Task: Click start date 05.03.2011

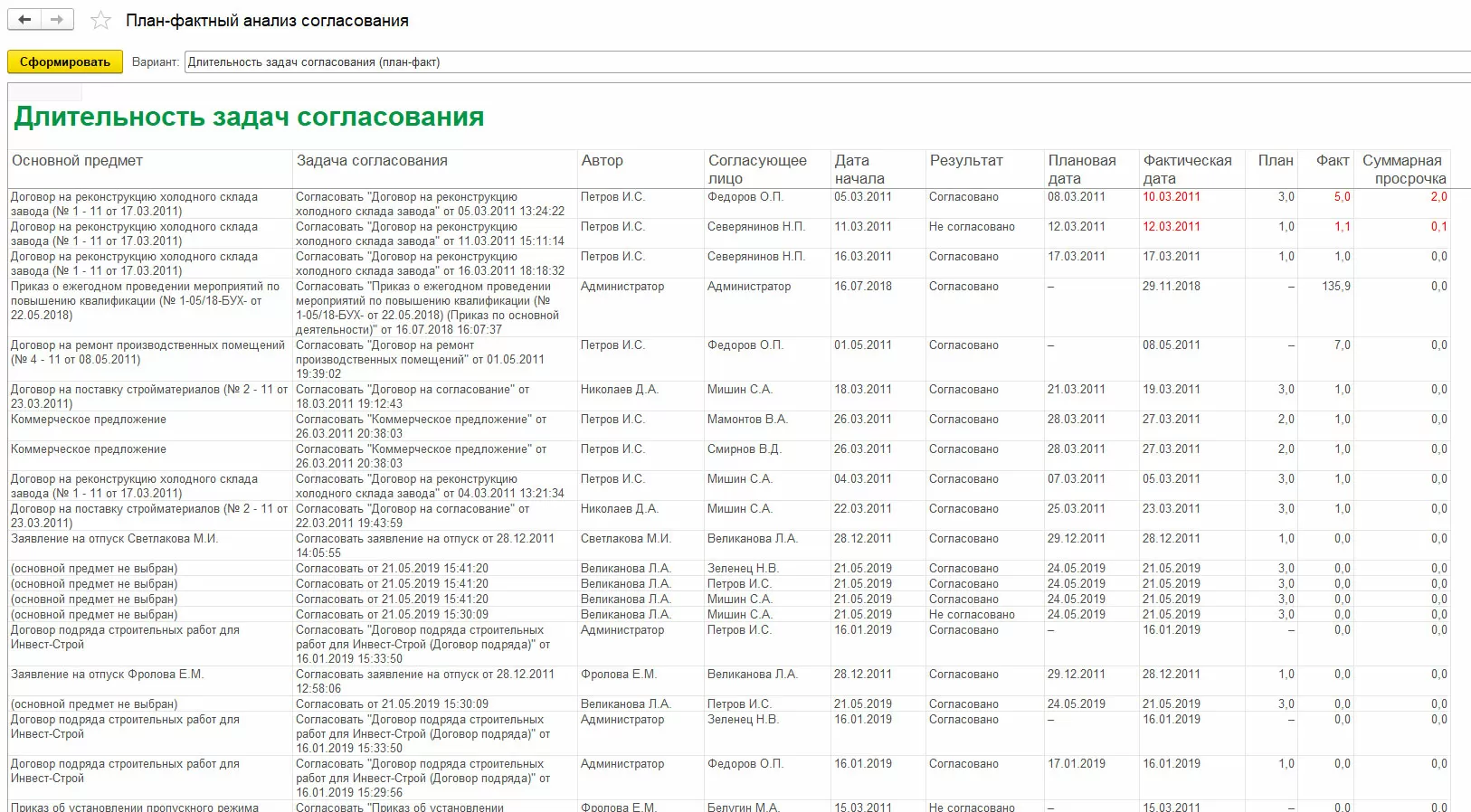Action: (862, 197)
